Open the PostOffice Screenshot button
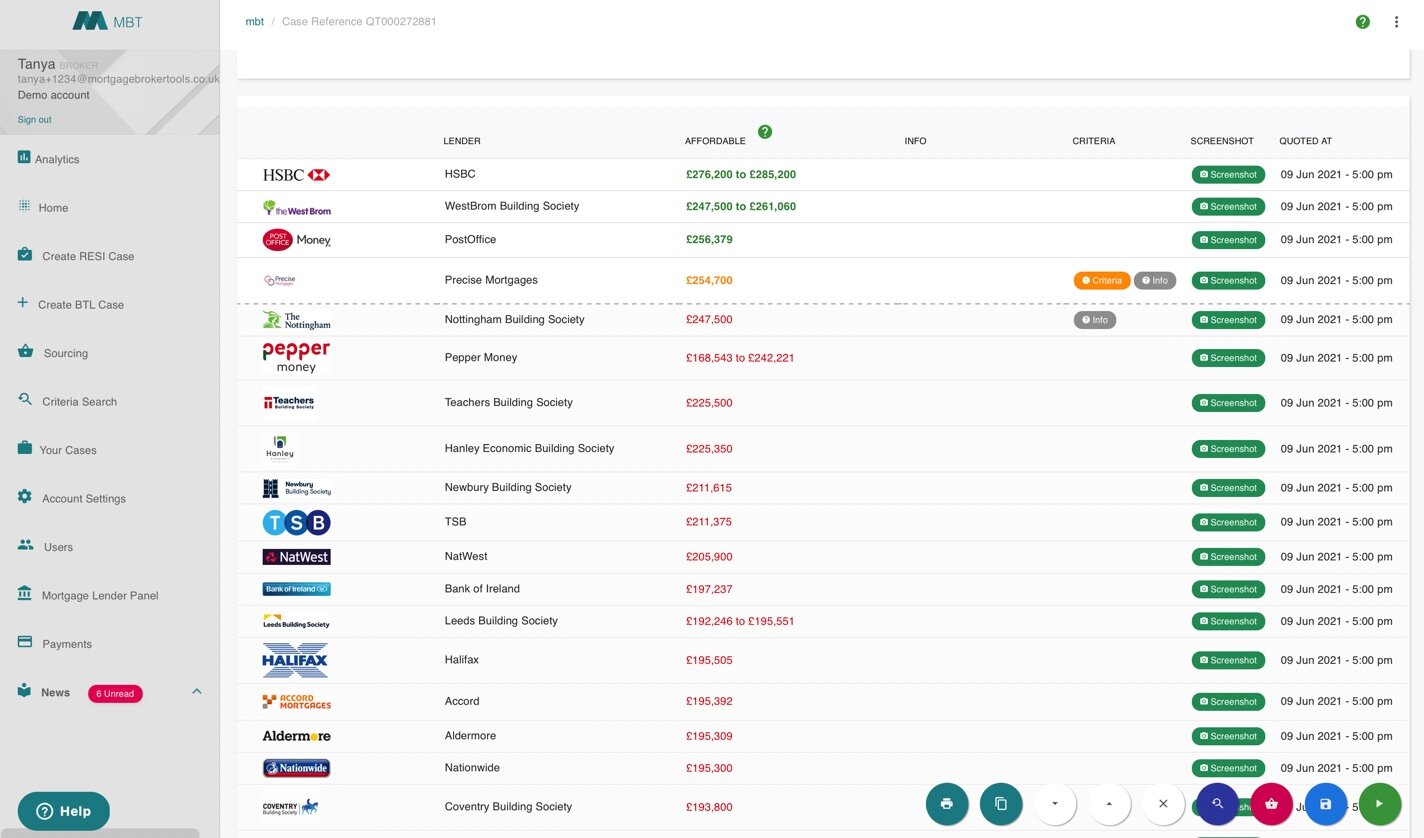This screenshot has height=838, width=1424. pyautogui.click(x=1228, y=240)
